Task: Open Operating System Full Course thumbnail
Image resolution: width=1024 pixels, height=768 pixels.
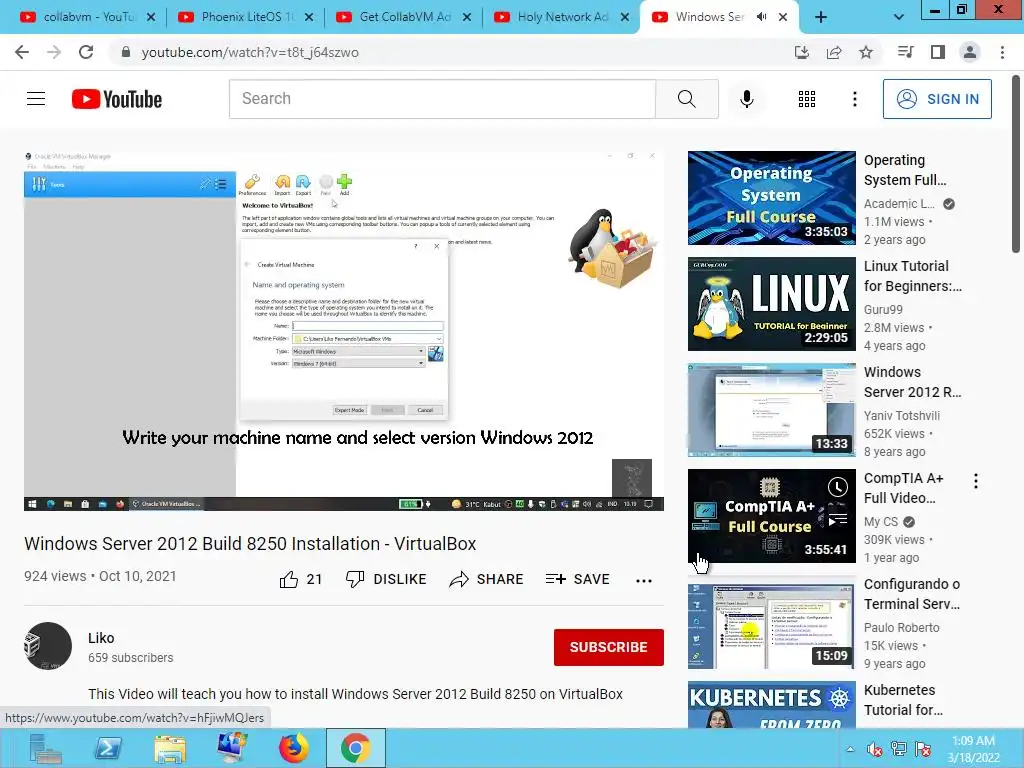Action: 771,198
